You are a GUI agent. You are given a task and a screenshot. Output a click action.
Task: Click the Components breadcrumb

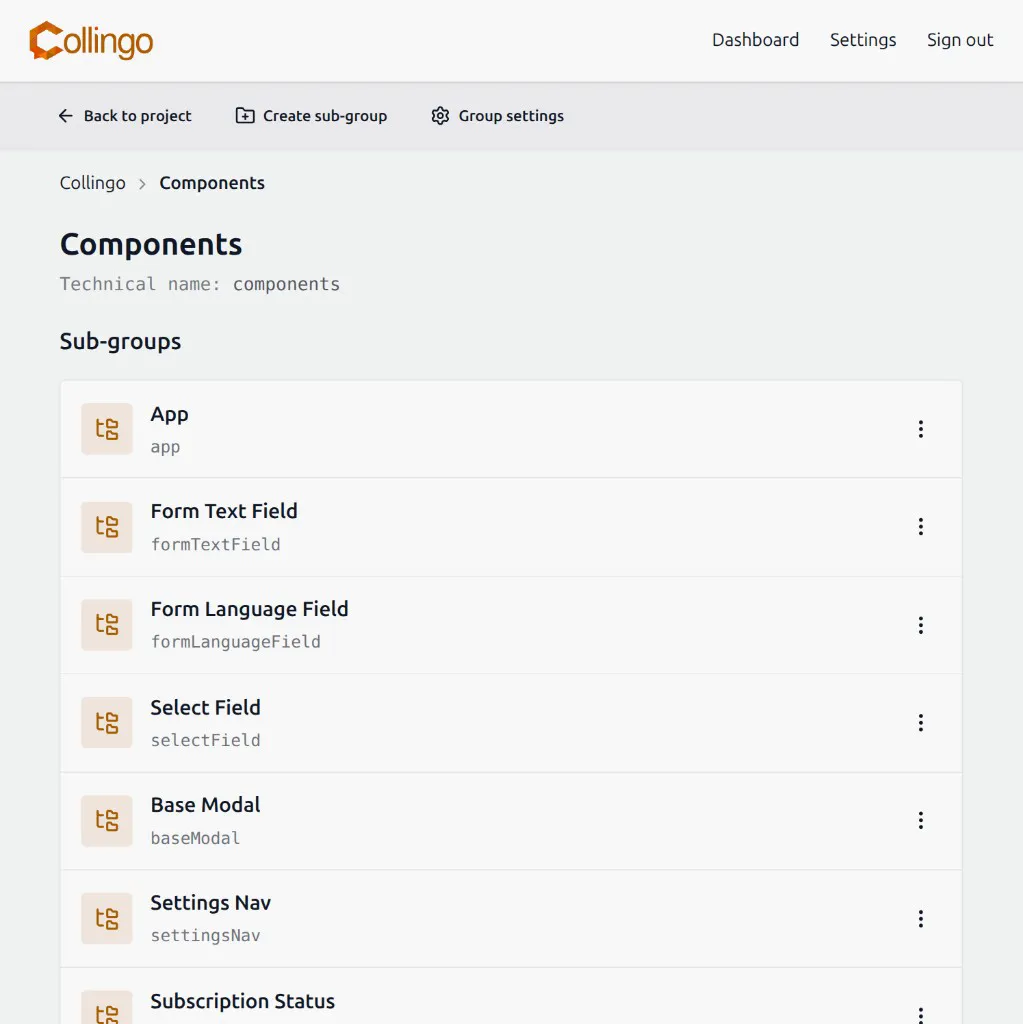(x=212, y=183)
